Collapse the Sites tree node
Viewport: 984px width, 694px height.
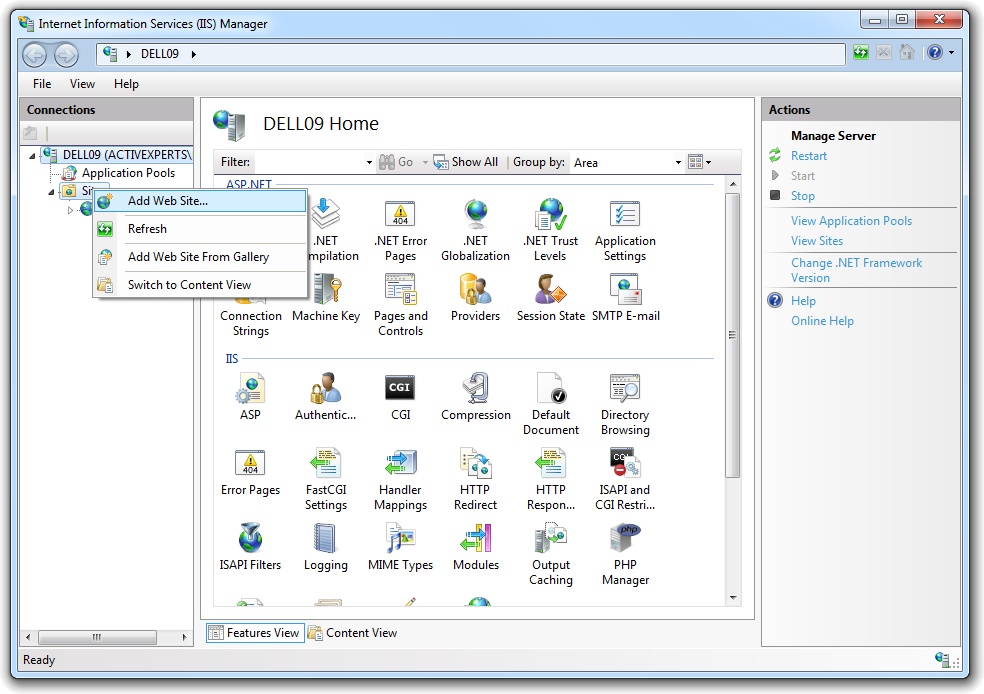click(x=51, y=191)
